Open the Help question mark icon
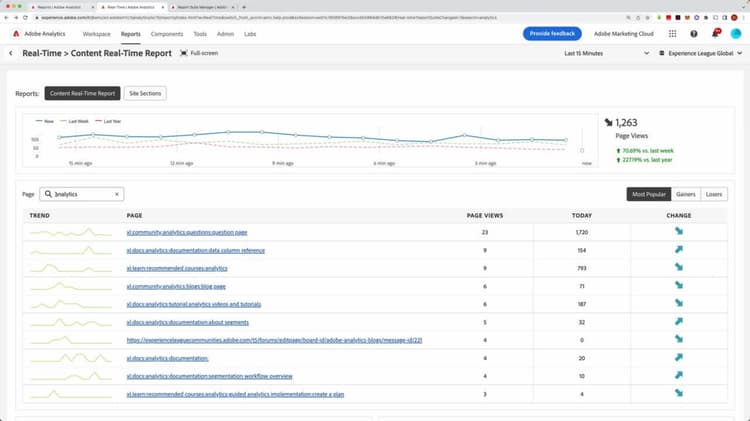Image resolution: width=750 pixels, height=421 pixels. pyautogui.click(x=694, y=33)
